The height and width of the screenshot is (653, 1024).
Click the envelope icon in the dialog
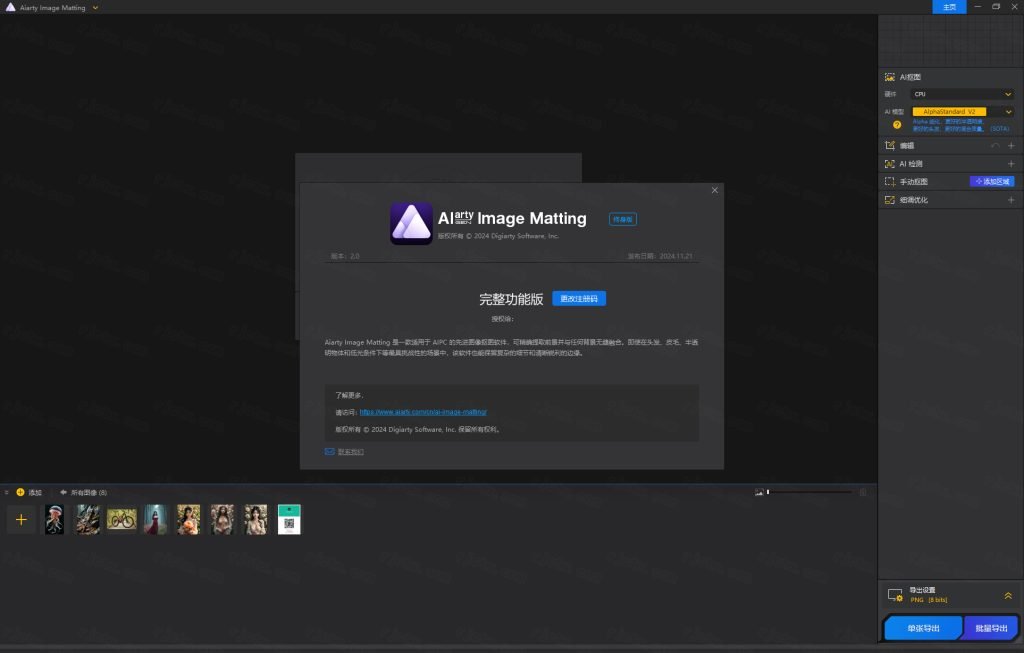point(330,452)
